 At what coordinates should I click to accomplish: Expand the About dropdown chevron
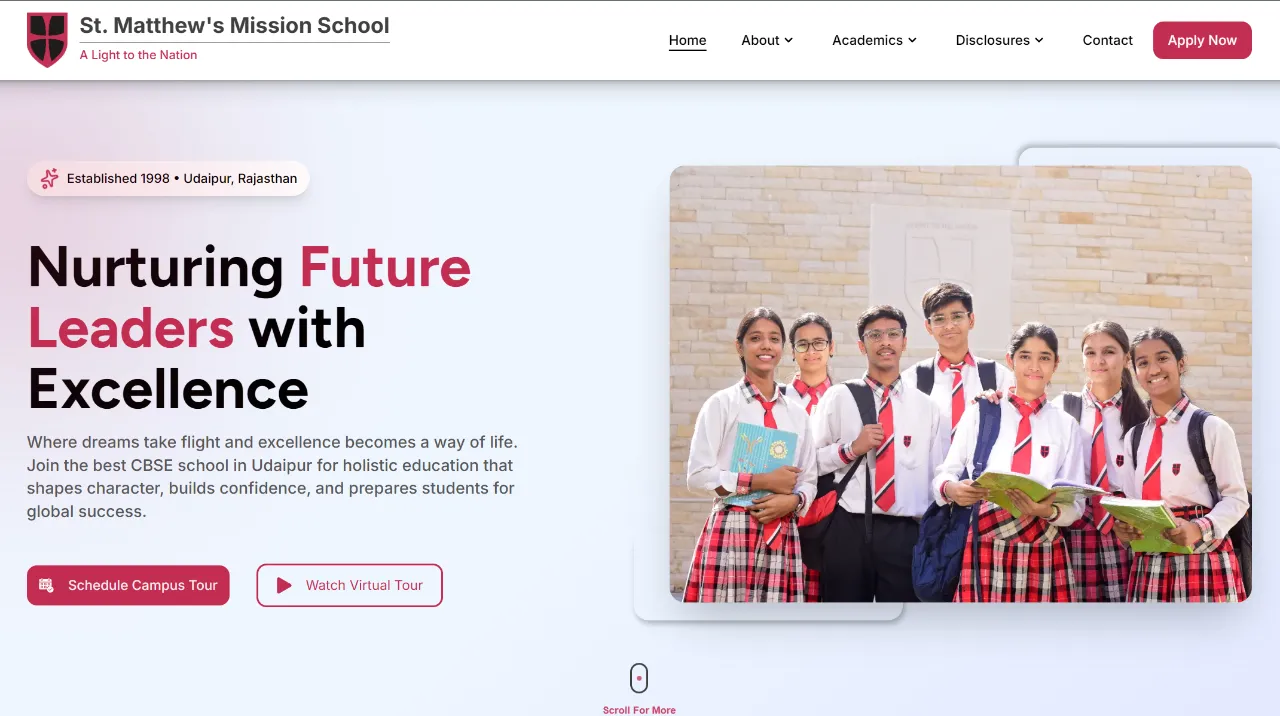click(x=788, y=40)
